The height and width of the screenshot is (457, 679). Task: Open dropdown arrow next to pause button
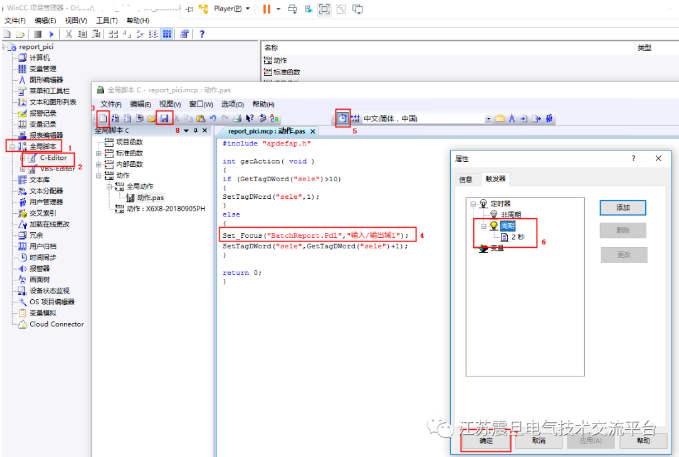278,9
